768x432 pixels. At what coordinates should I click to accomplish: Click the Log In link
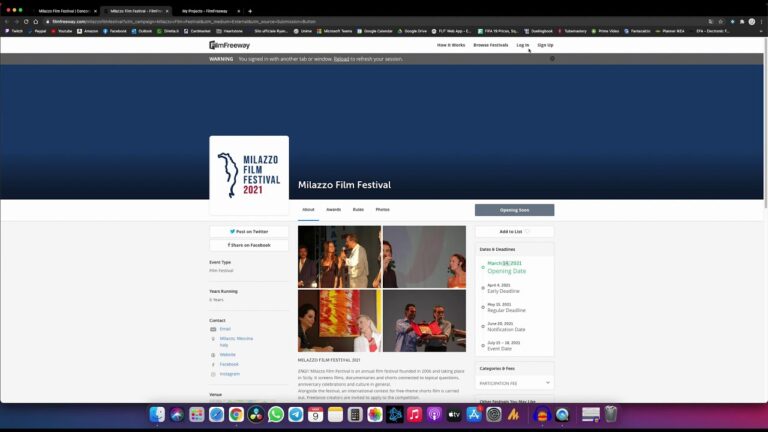(x=522, y=45)
